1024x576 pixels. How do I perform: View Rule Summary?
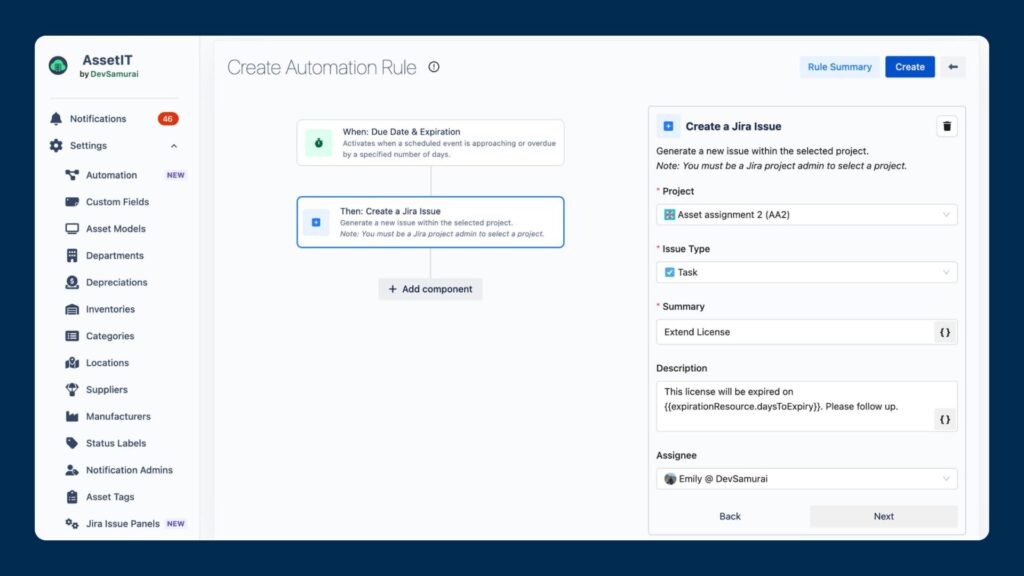click(839, 66)
